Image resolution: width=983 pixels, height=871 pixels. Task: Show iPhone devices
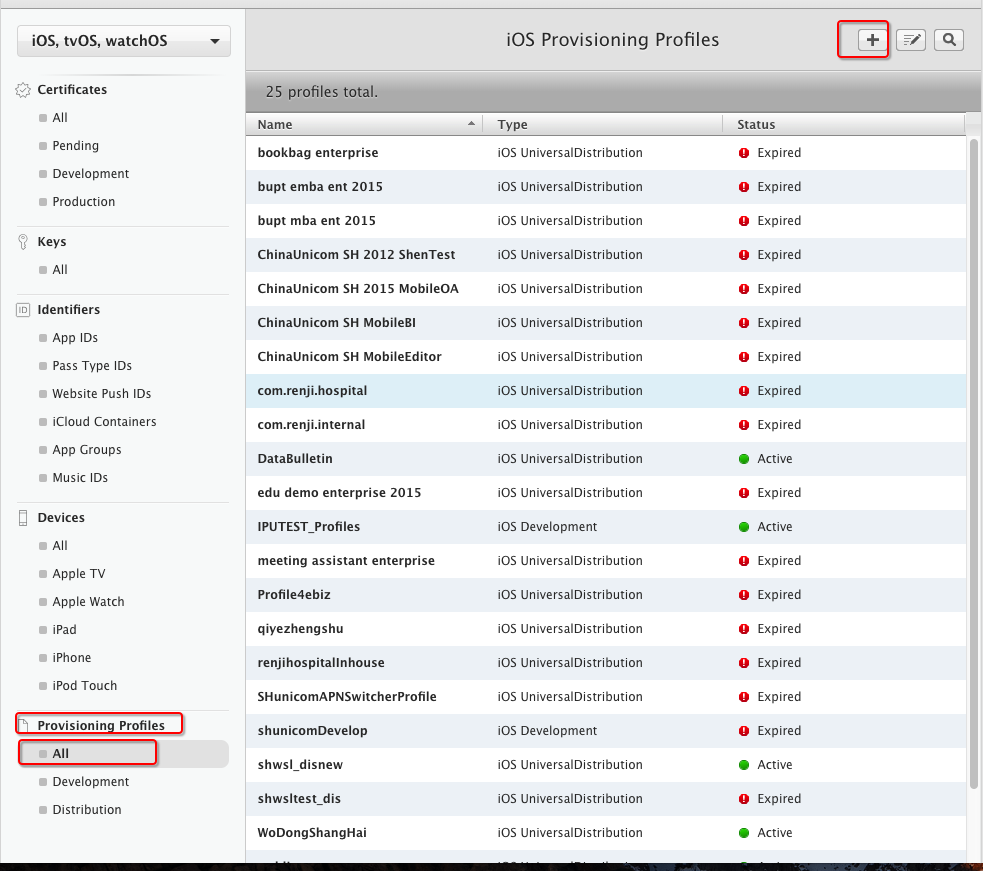pos(71,658)
